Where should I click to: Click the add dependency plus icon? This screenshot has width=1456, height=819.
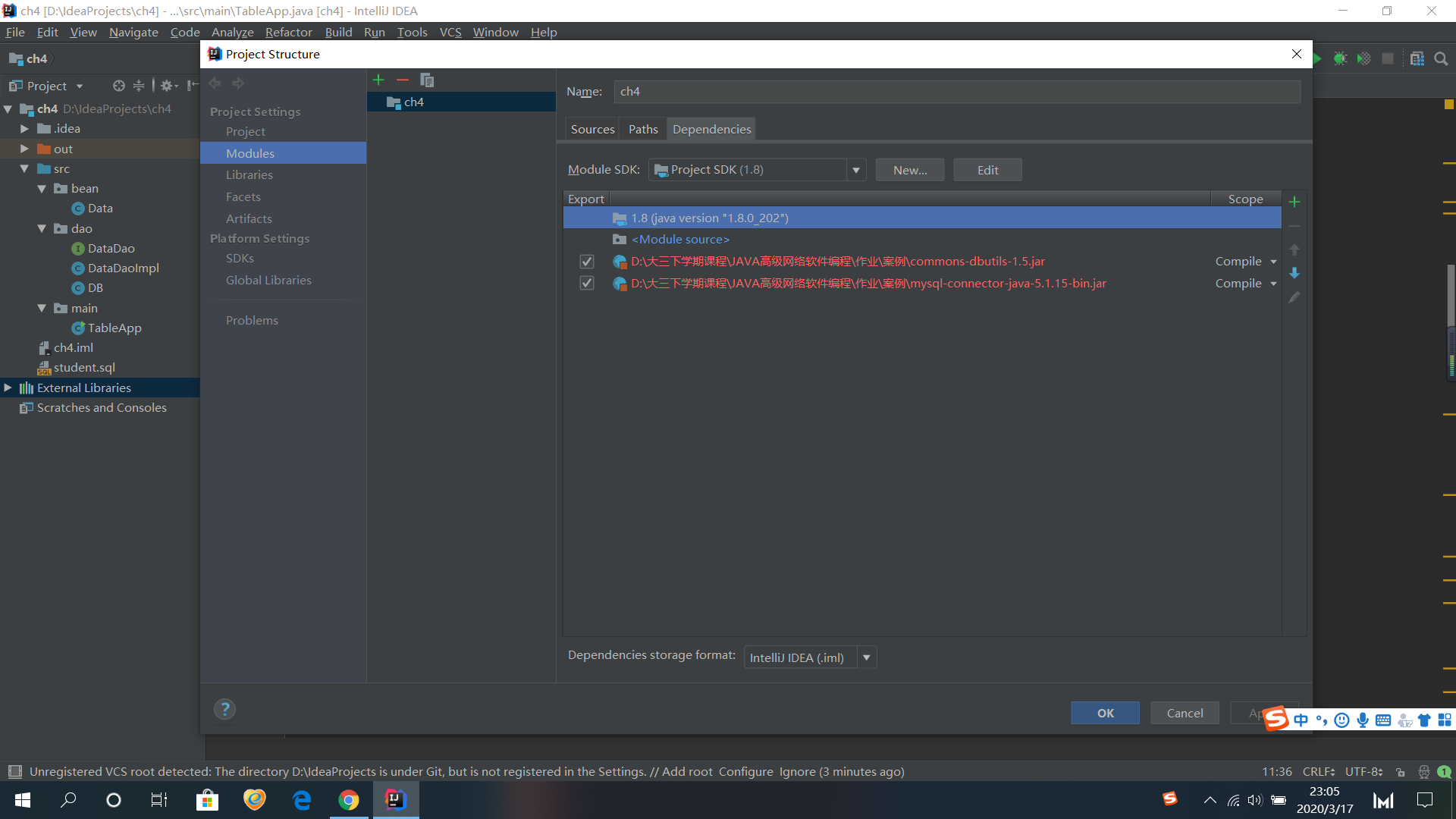[1294, 202]
